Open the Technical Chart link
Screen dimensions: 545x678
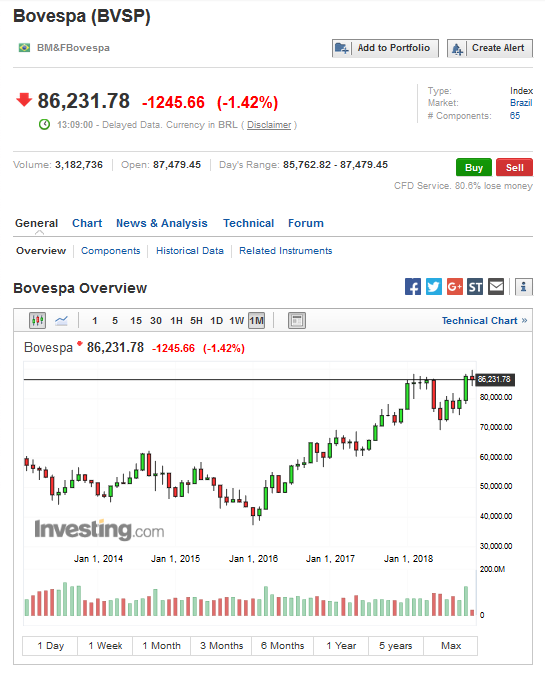coord(484,321)
